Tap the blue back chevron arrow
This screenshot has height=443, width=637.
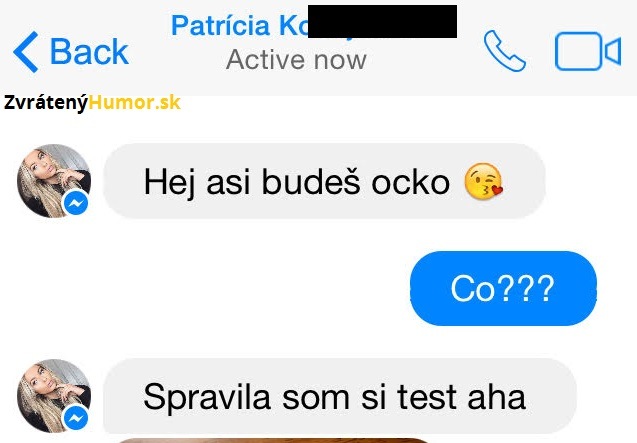pos(26,52)
